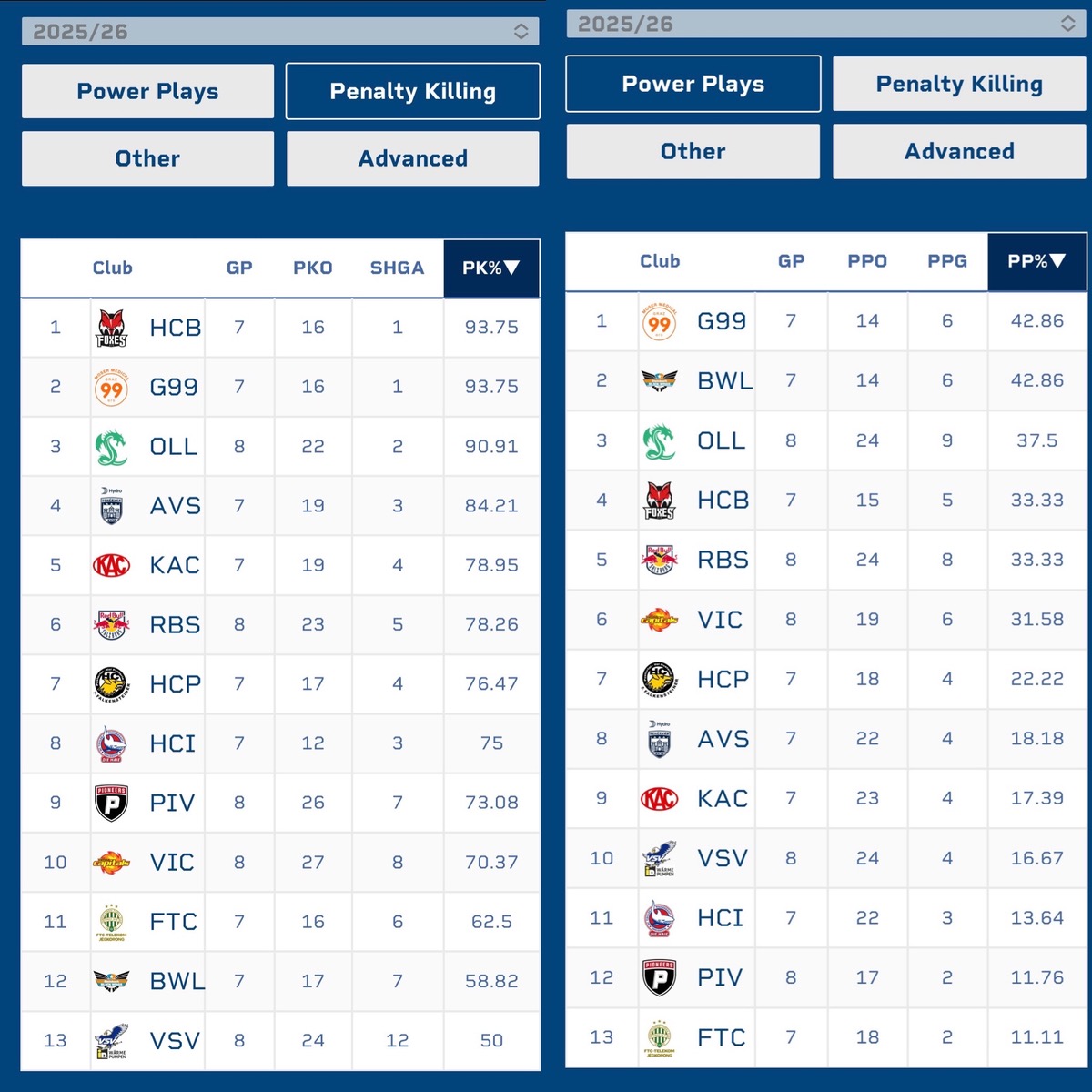Click the OLL dragon logo in left table

[112, 447]
